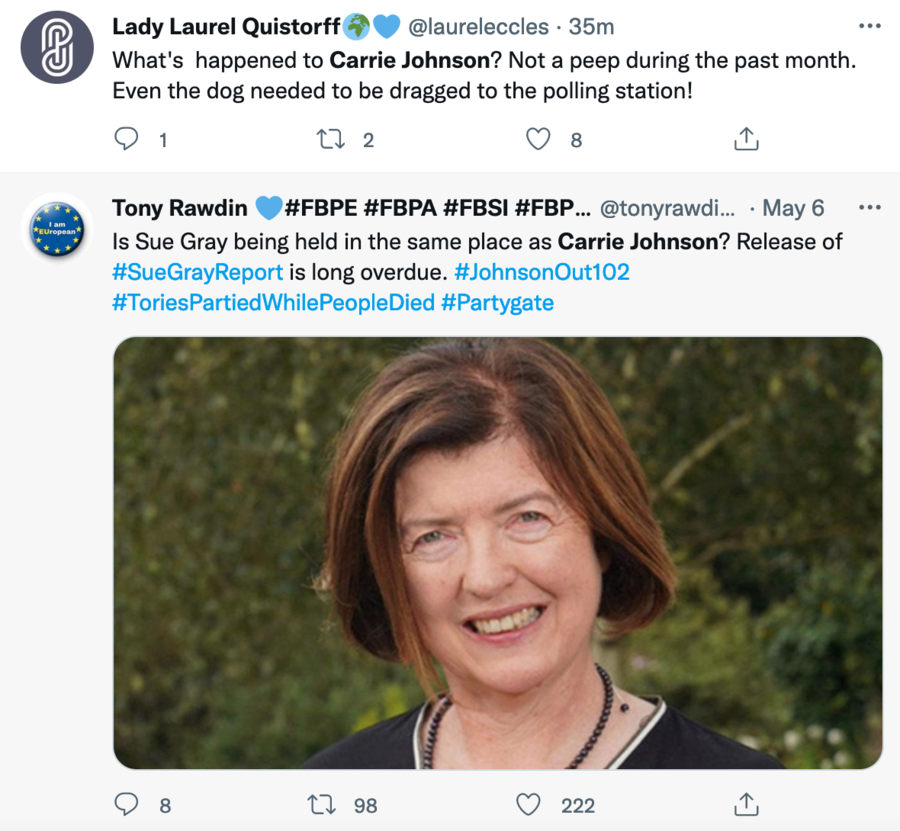Viewport: 900px width, 831px height.
Task: Like Lady Laurel Quistorff's tweet
Action: pyautogui.click(x=538, y=140)
